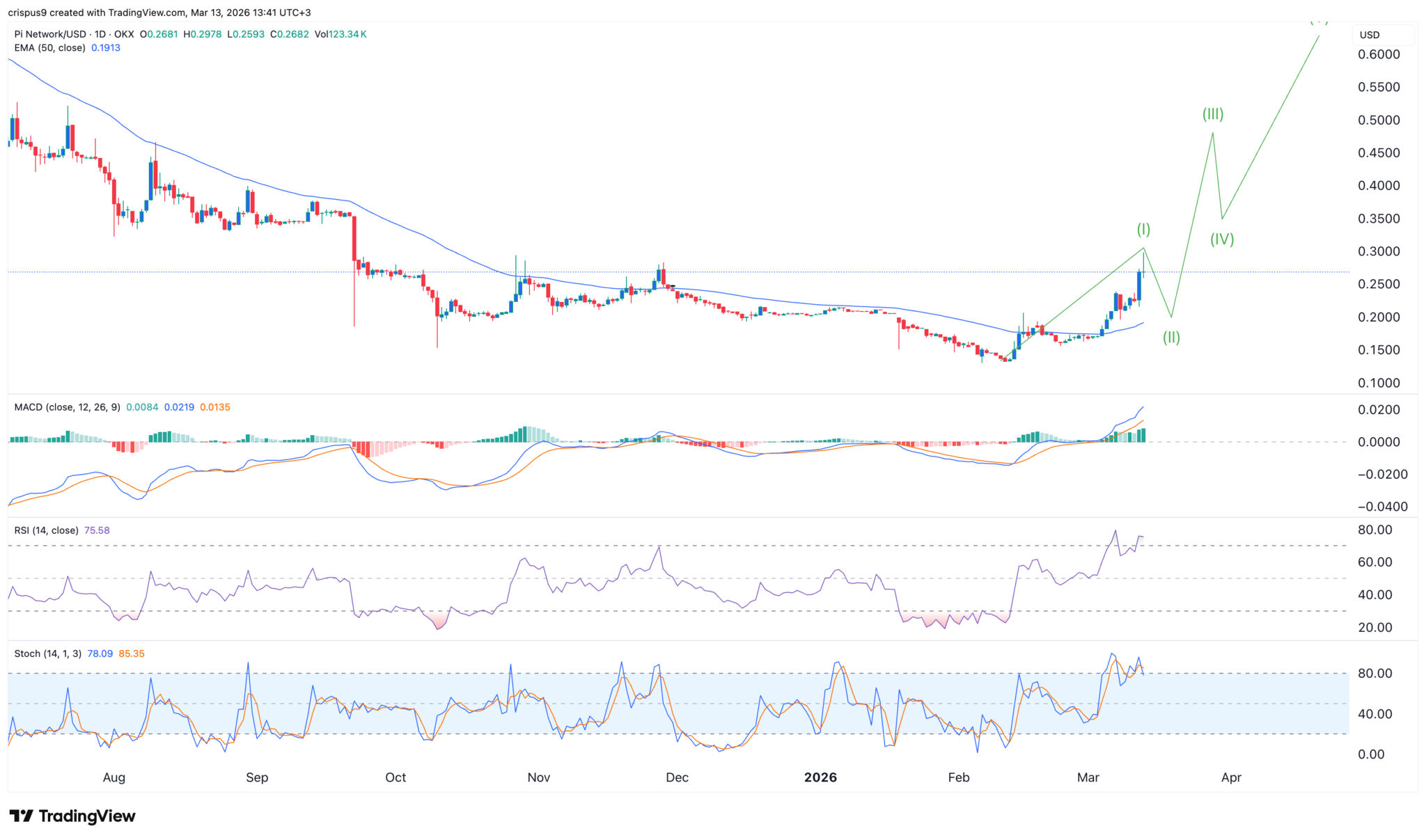Click the EMA (50, close) indicator legend

[x=50, y=48]
